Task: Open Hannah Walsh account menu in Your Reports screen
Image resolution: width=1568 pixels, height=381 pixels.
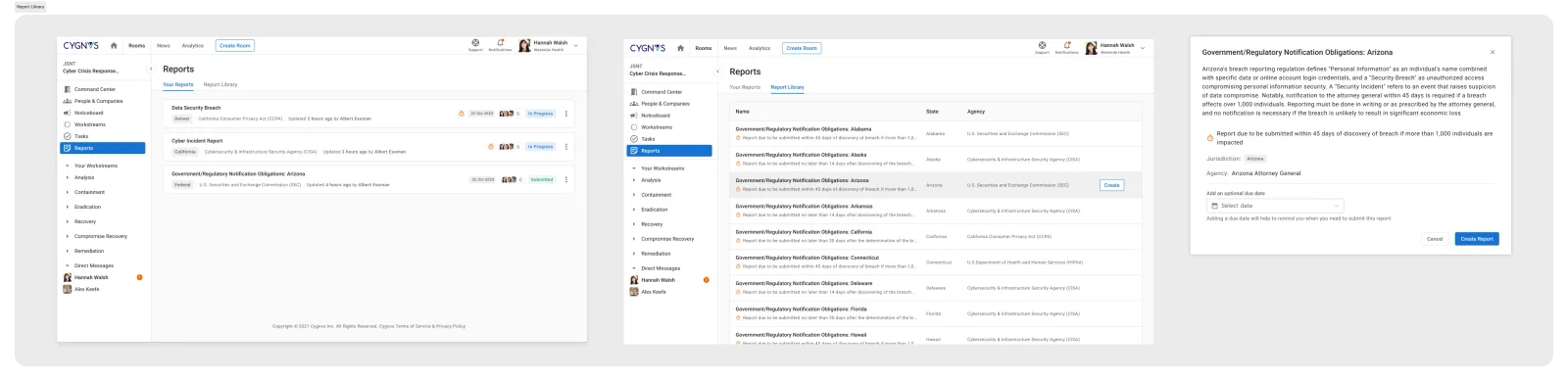Action: (549, 45)
